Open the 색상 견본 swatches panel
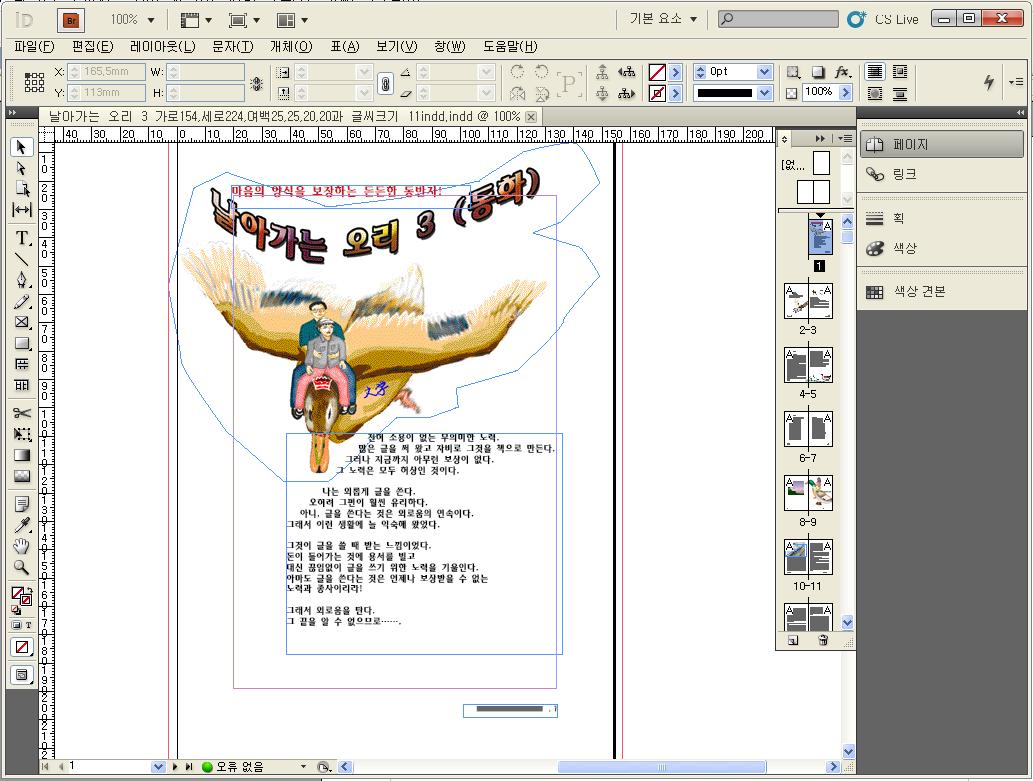 click(x=918, y=292)
